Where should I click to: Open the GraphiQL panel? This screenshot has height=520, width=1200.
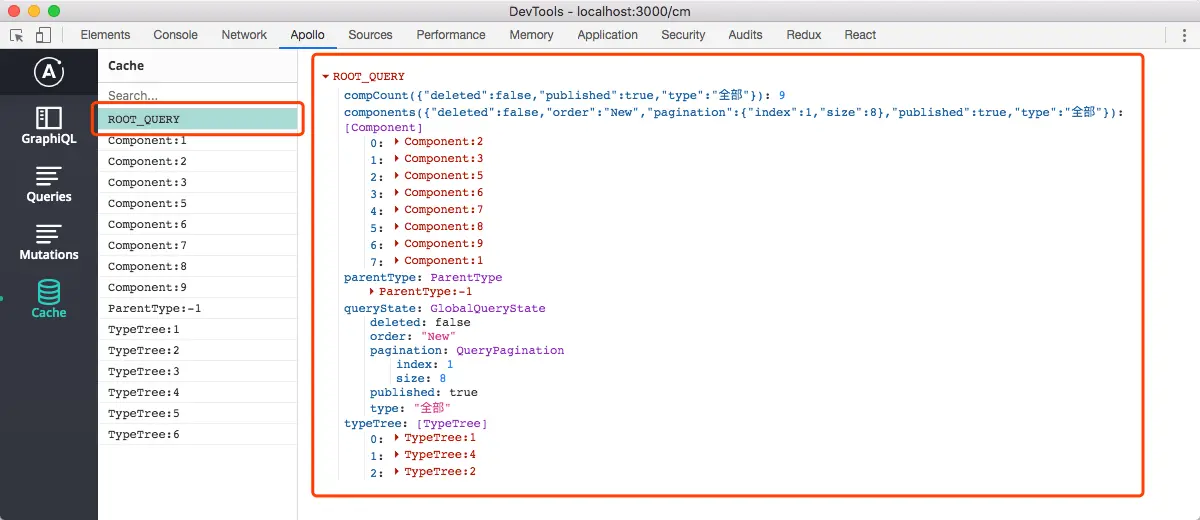click(48, 125)
